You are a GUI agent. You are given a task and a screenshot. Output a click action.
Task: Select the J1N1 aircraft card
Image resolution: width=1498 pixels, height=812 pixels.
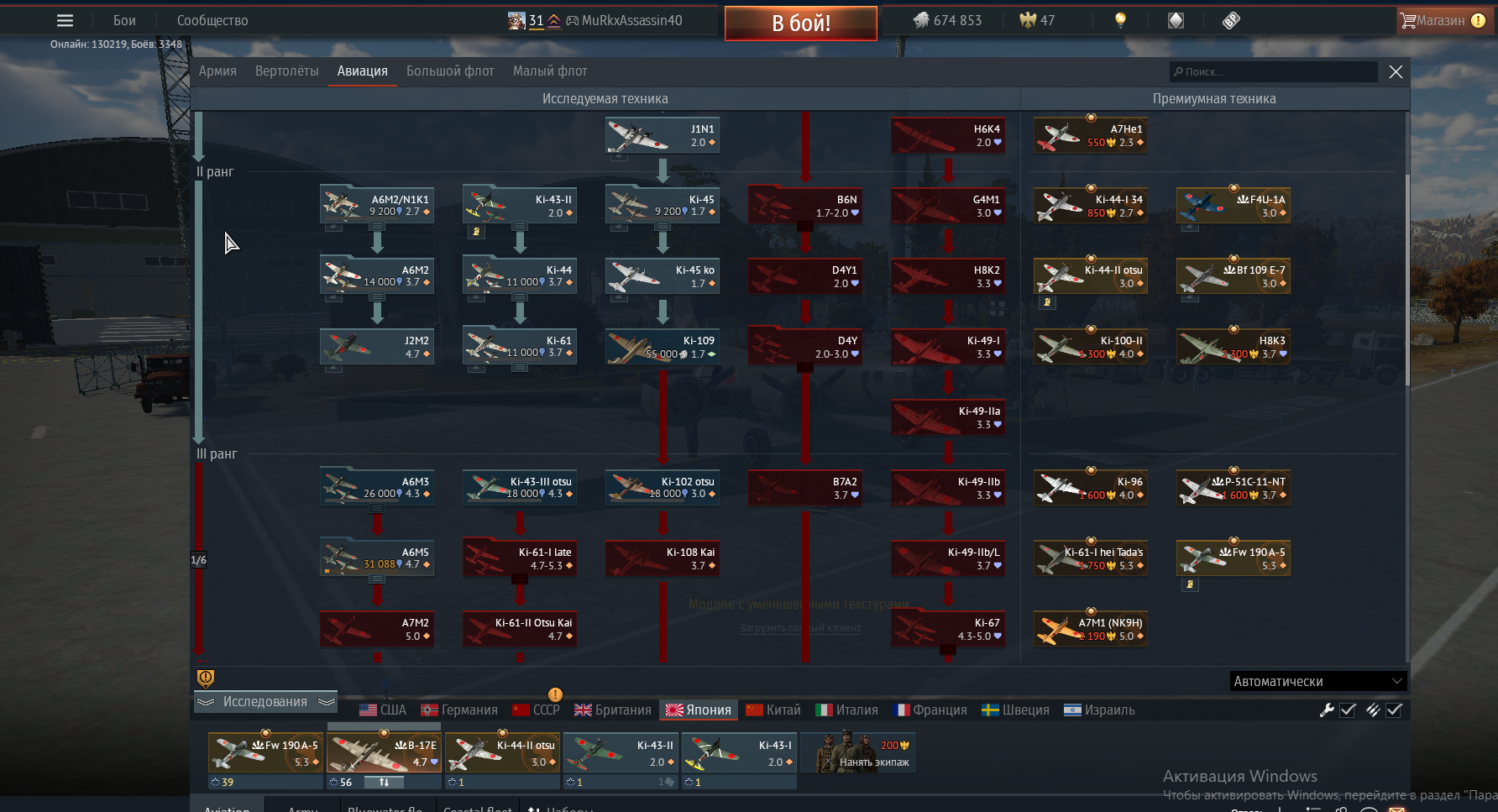point(663,135)
